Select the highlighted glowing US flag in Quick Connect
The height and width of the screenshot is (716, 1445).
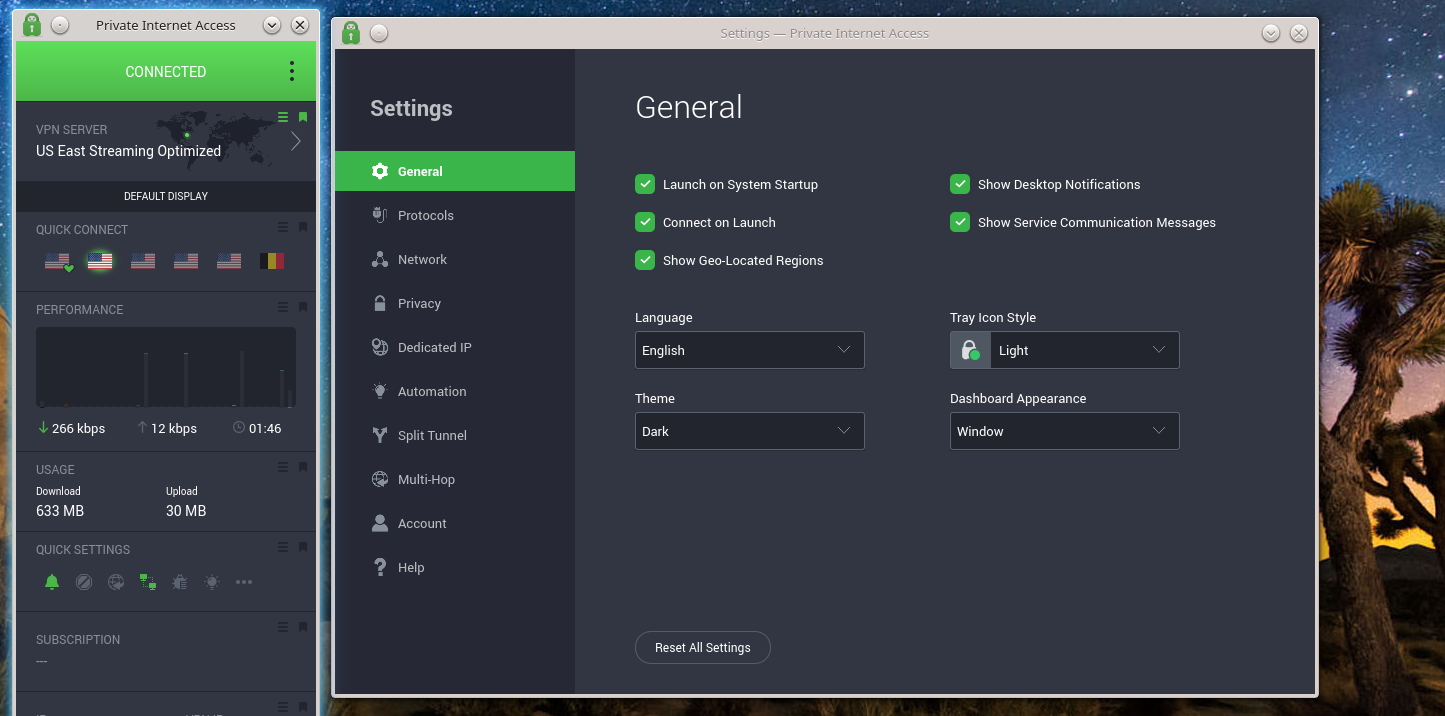[100, 261]
